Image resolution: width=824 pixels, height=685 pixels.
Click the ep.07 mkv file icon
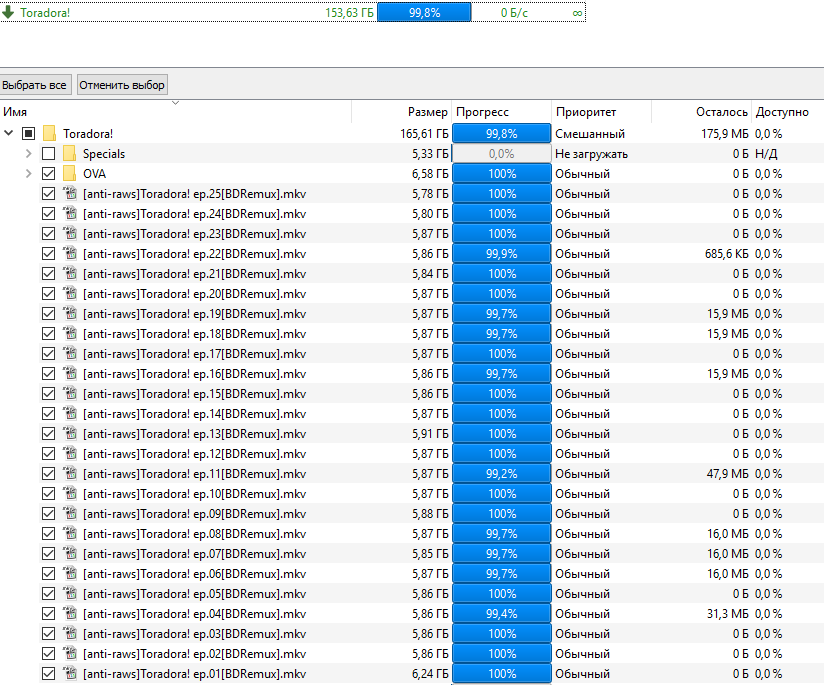tap(70, 553)
